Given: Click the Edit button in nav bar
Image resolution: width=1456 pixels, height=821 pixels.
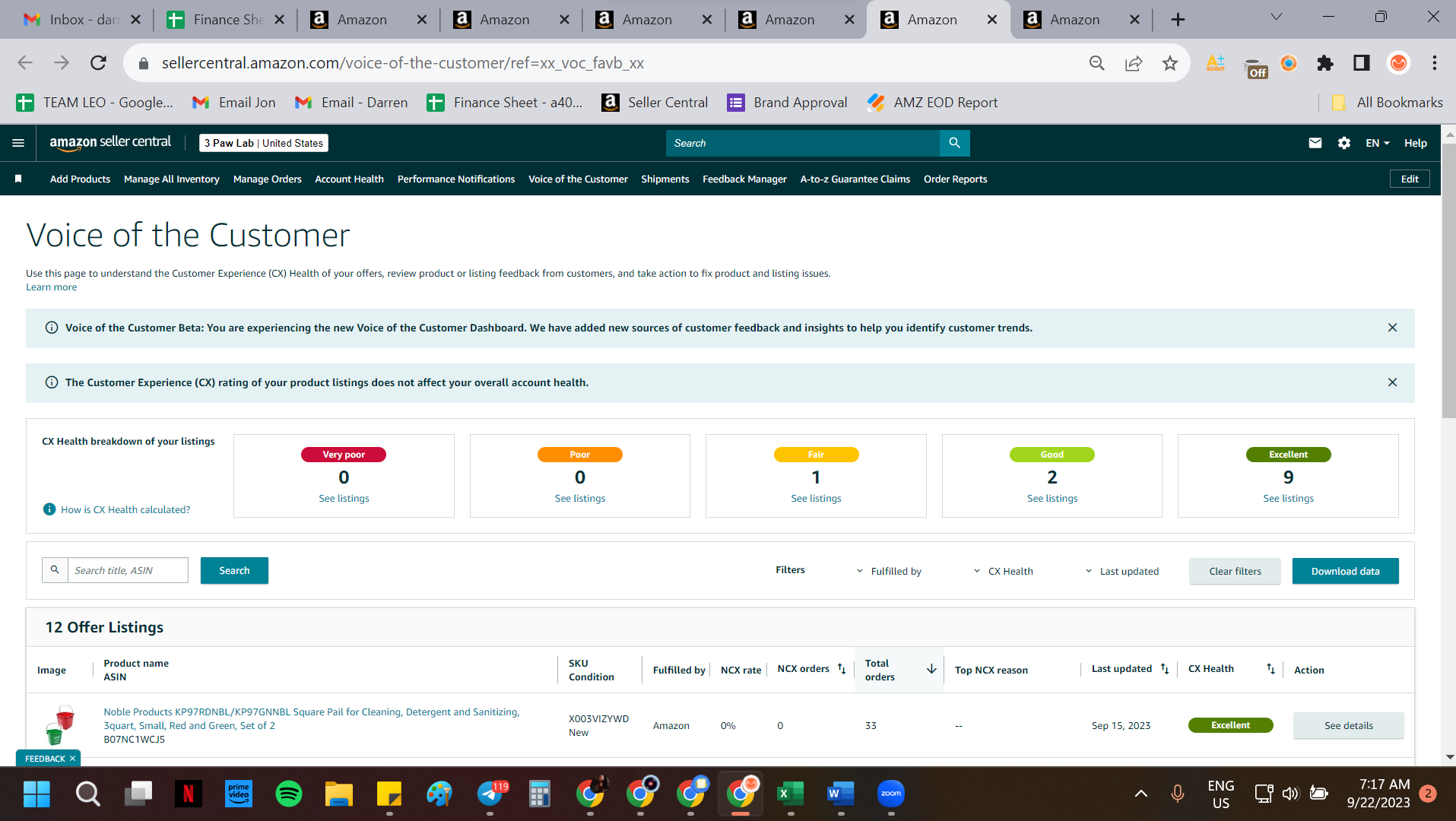Looking at the screenshot, I should (1410, 179).
